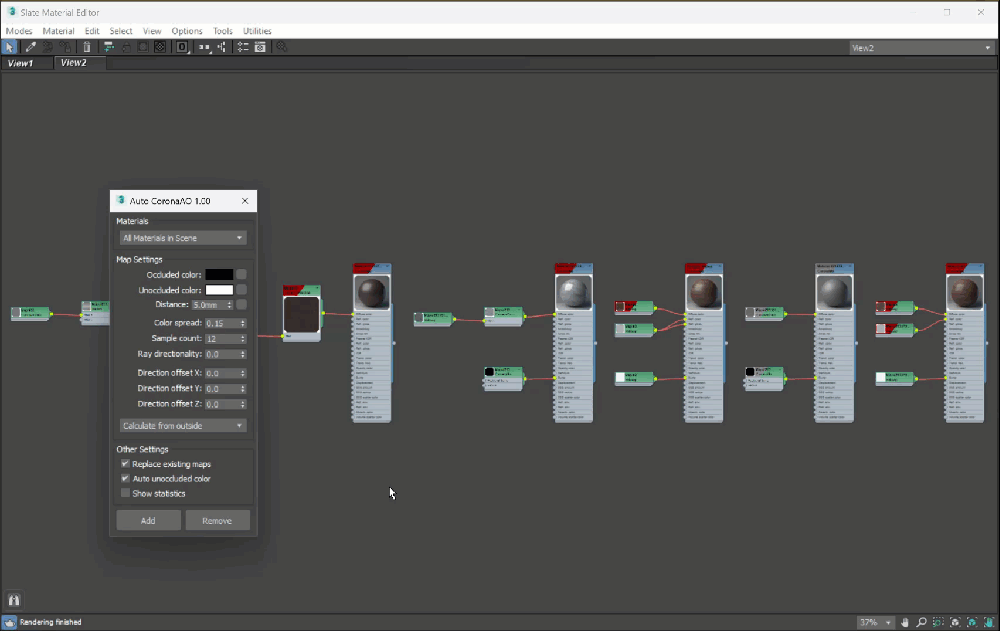Select the arrow Select tool in toolbar
This screenshot has height=631, width=1000.
pyautogui.click(x=9, y=47)
